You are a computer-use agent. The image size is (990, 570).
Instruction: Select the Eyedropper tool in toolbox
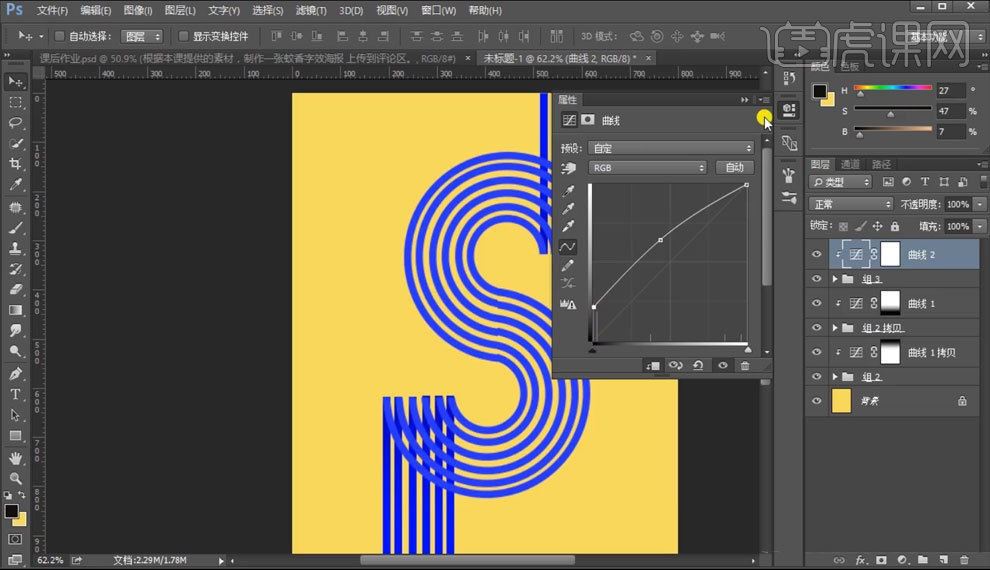pyautogui.click(x=15, y=184)
